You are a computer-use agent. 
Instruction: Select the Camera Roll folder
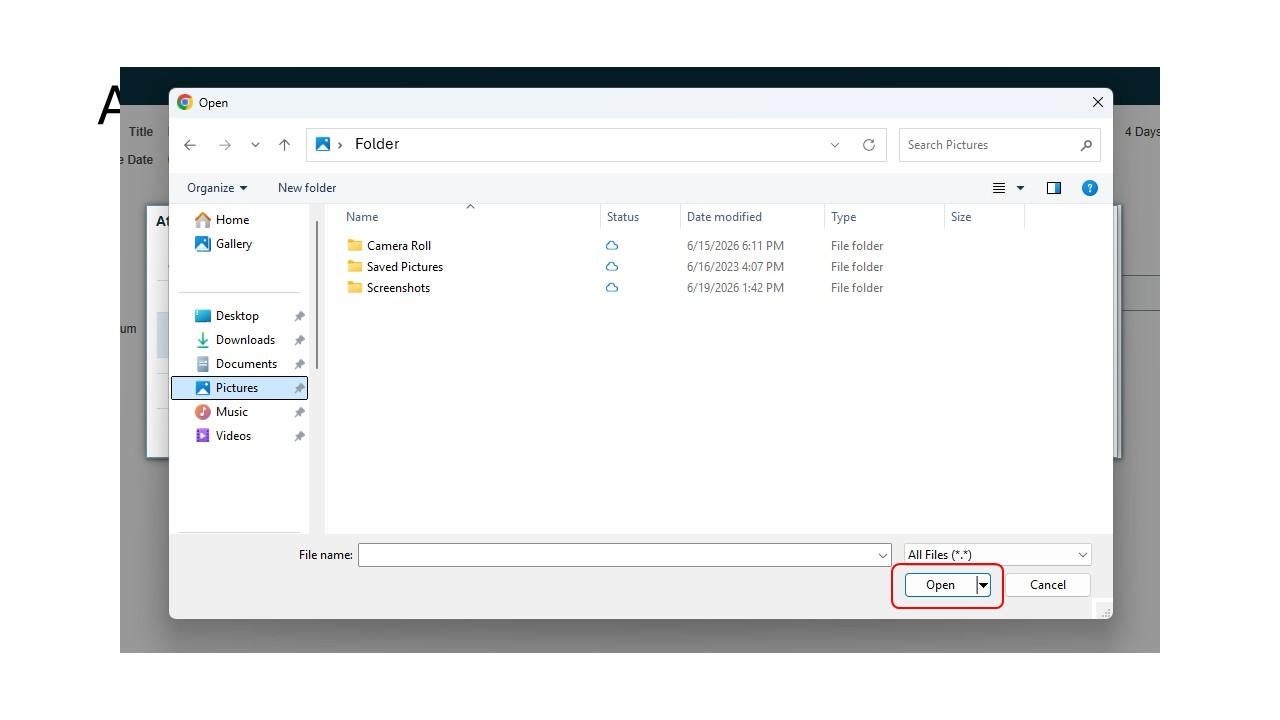click(399, 246)
